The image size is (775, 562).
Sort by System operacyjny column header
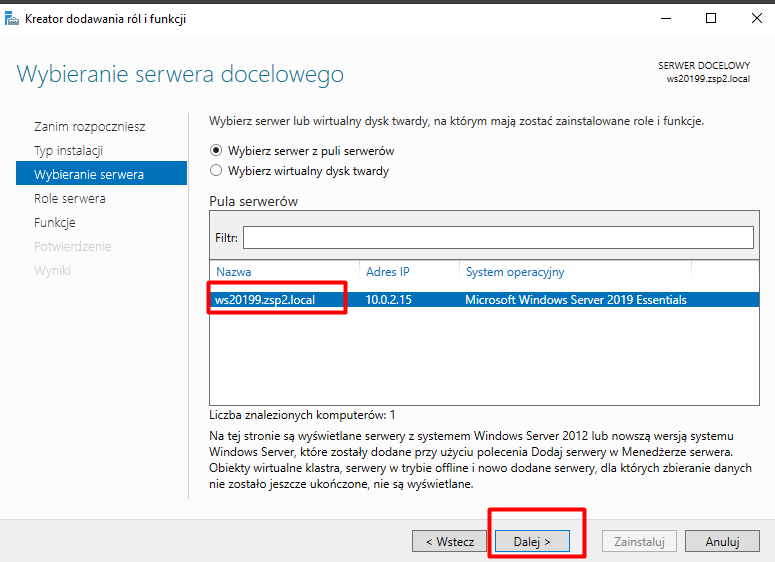pyautogui.click(x=515, y=272)
